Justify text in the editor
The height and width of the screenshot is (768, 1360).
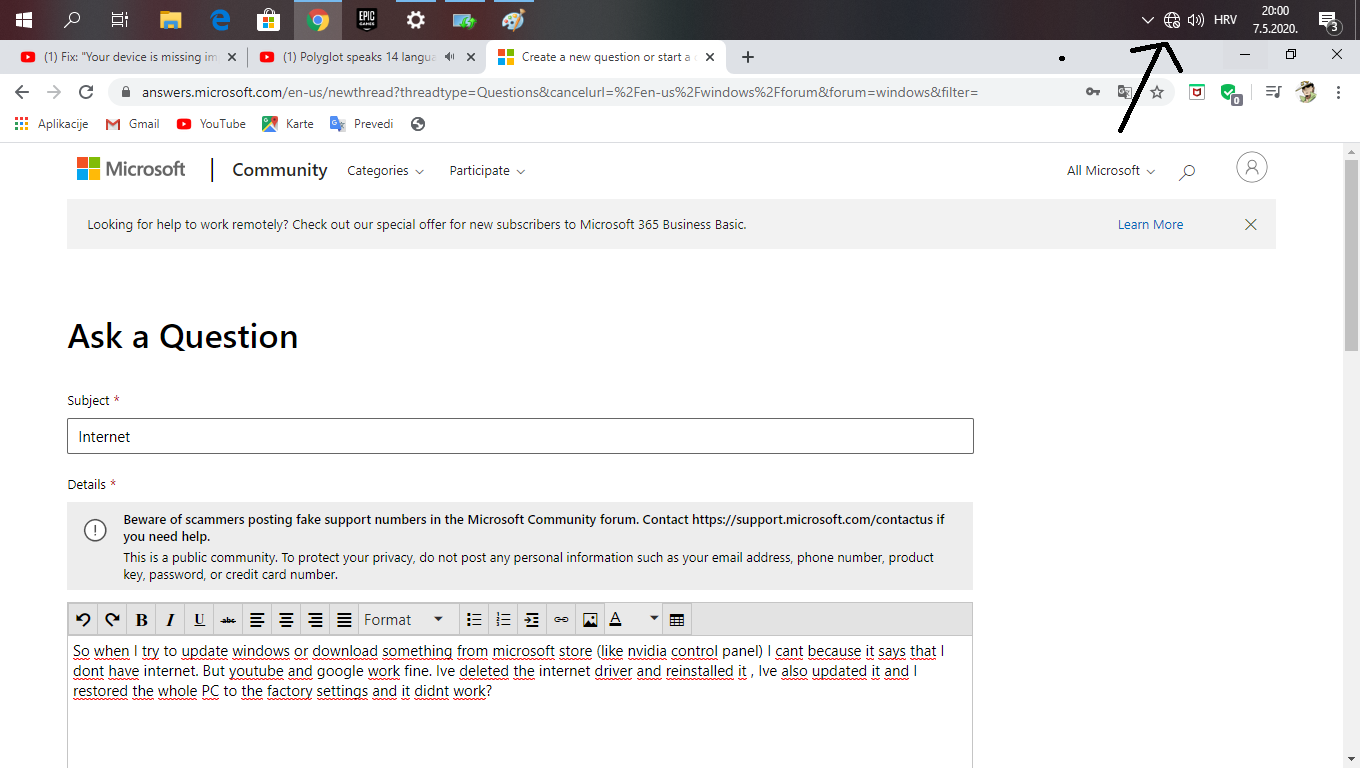(x=344, y=620)
